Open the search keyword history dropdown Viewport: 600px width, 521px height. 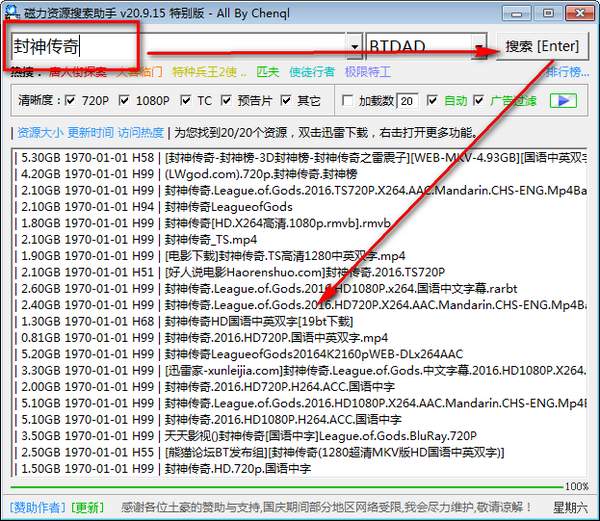[355, 46]
